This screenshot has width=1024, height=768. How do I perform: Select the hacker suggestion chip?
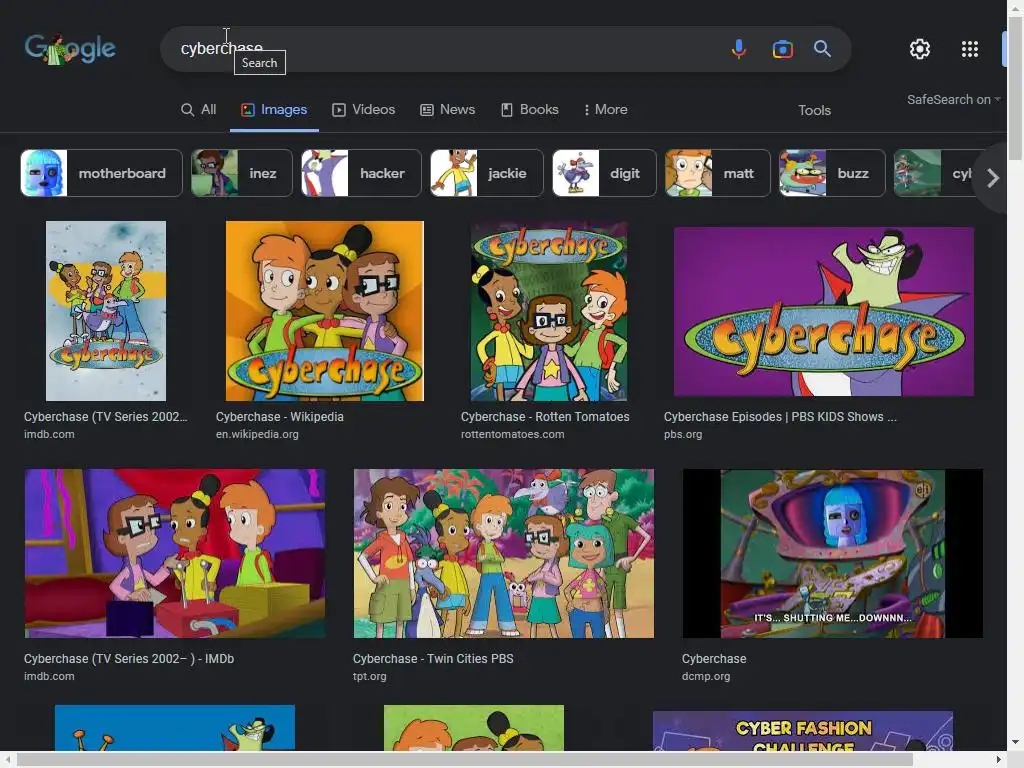[x=361, y=173]
